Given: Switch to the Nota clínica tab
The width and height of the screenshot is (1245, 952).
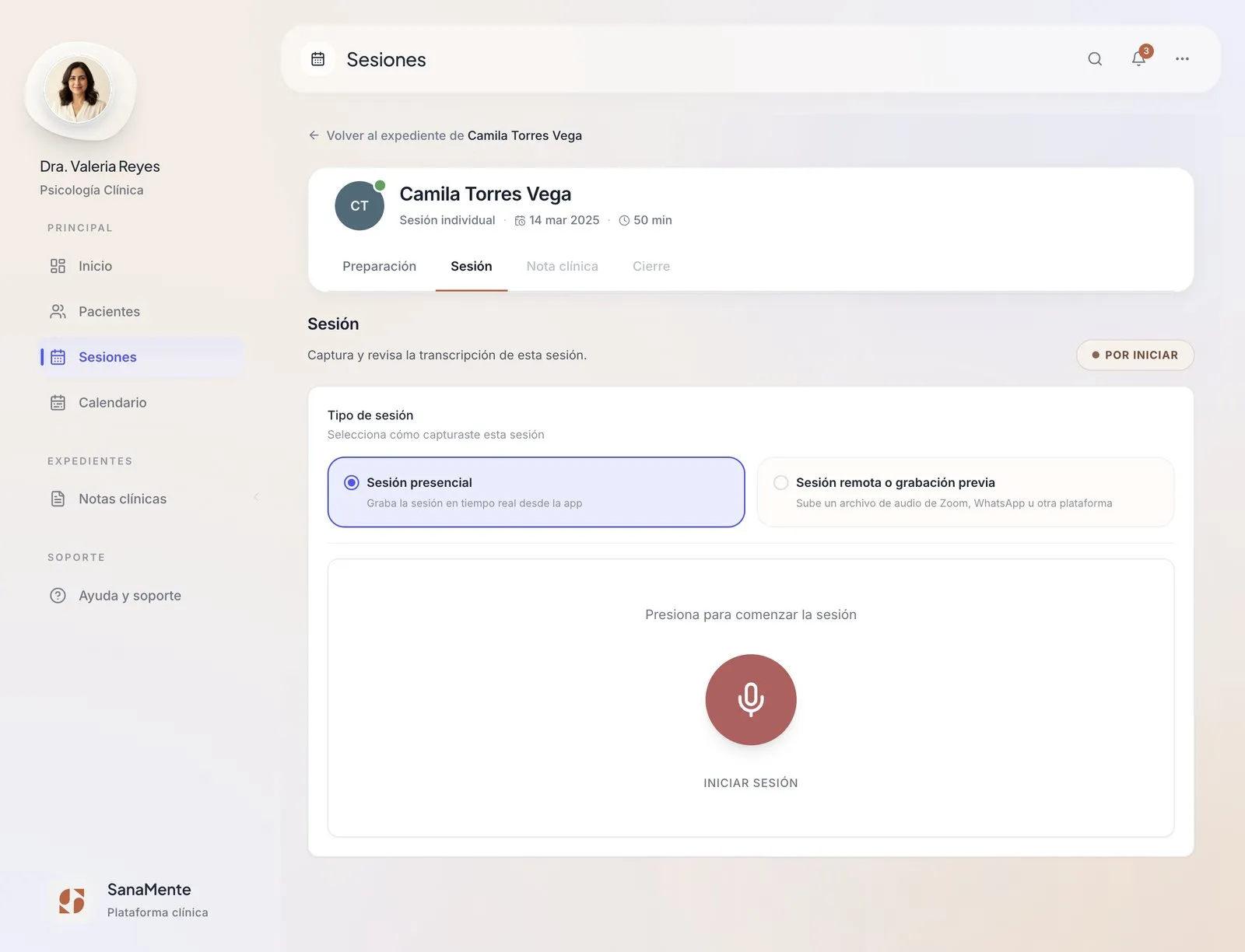Looking at the screenshot, I should (x=562, y=266).
